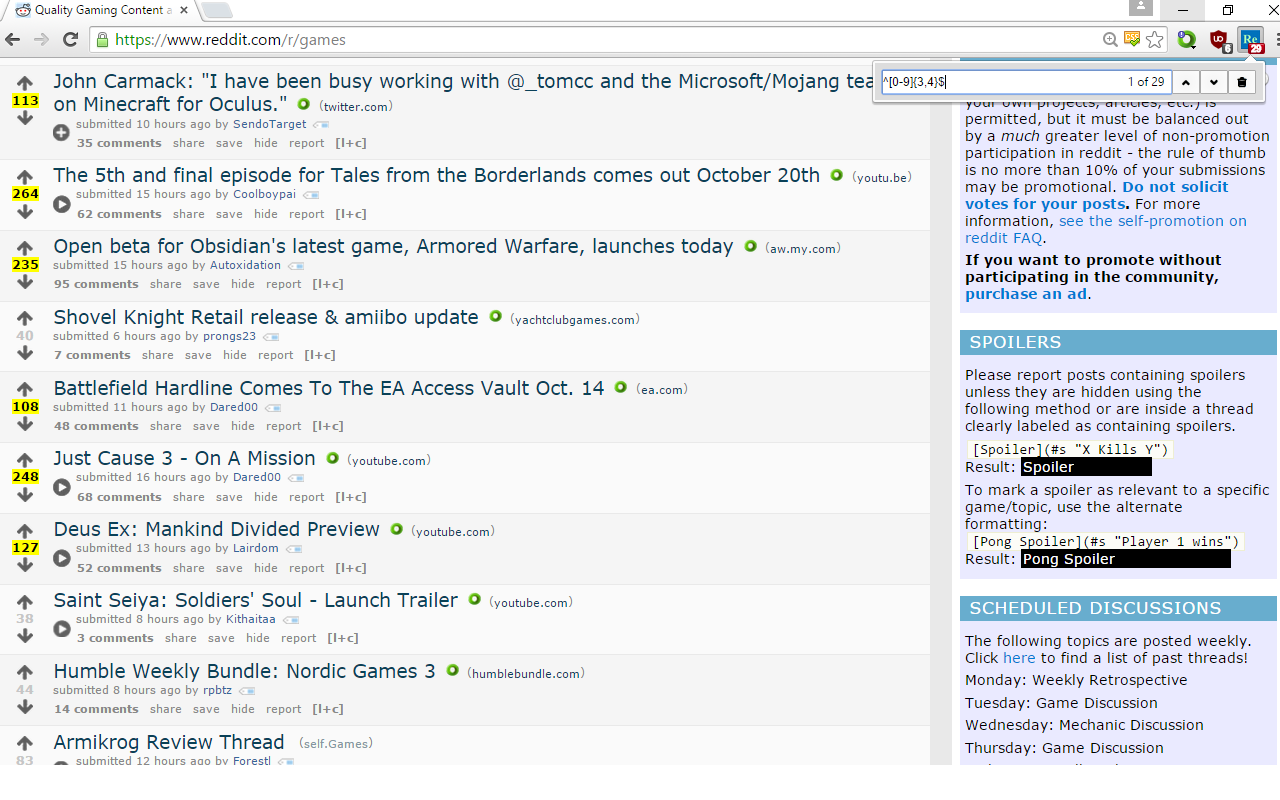
Task: Go to next regex match
Action: pos(1214,82)
